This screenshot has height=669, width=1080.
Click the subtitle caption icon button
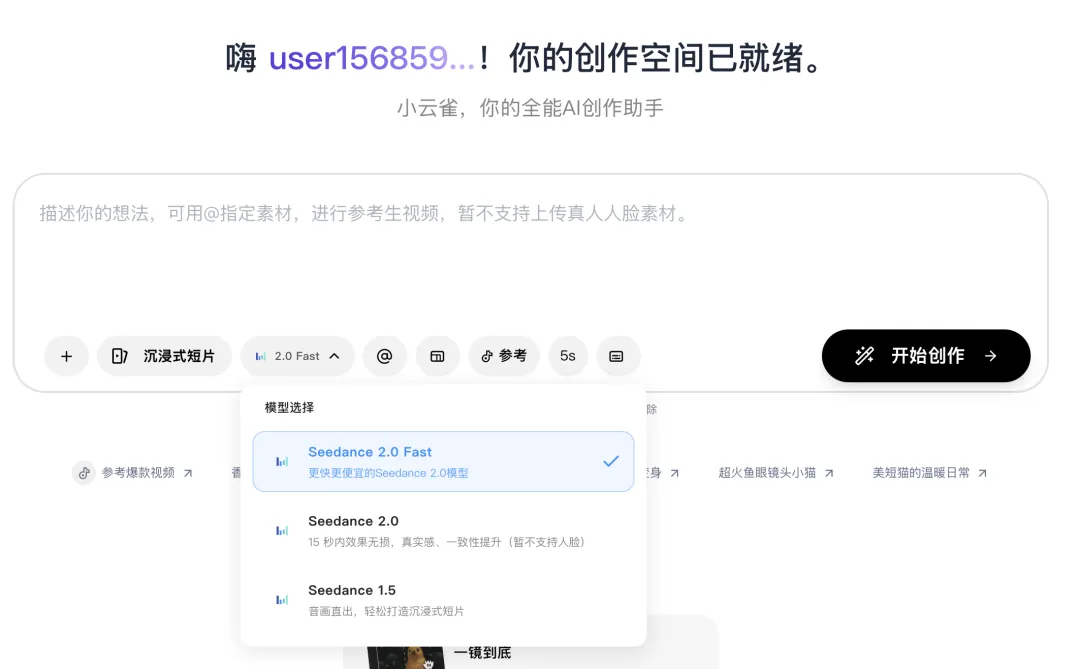(616, 356)
